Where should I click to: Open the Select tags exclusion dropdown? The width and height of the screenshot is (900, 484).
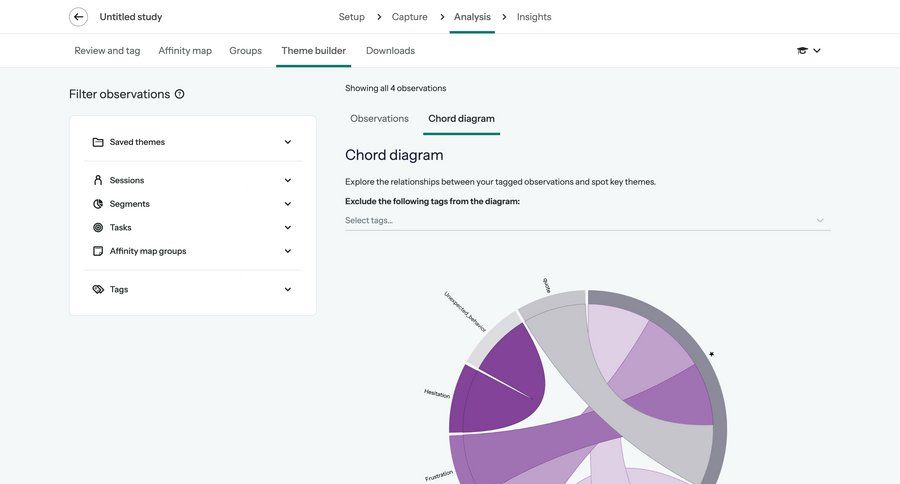click(x=587, y=220)
